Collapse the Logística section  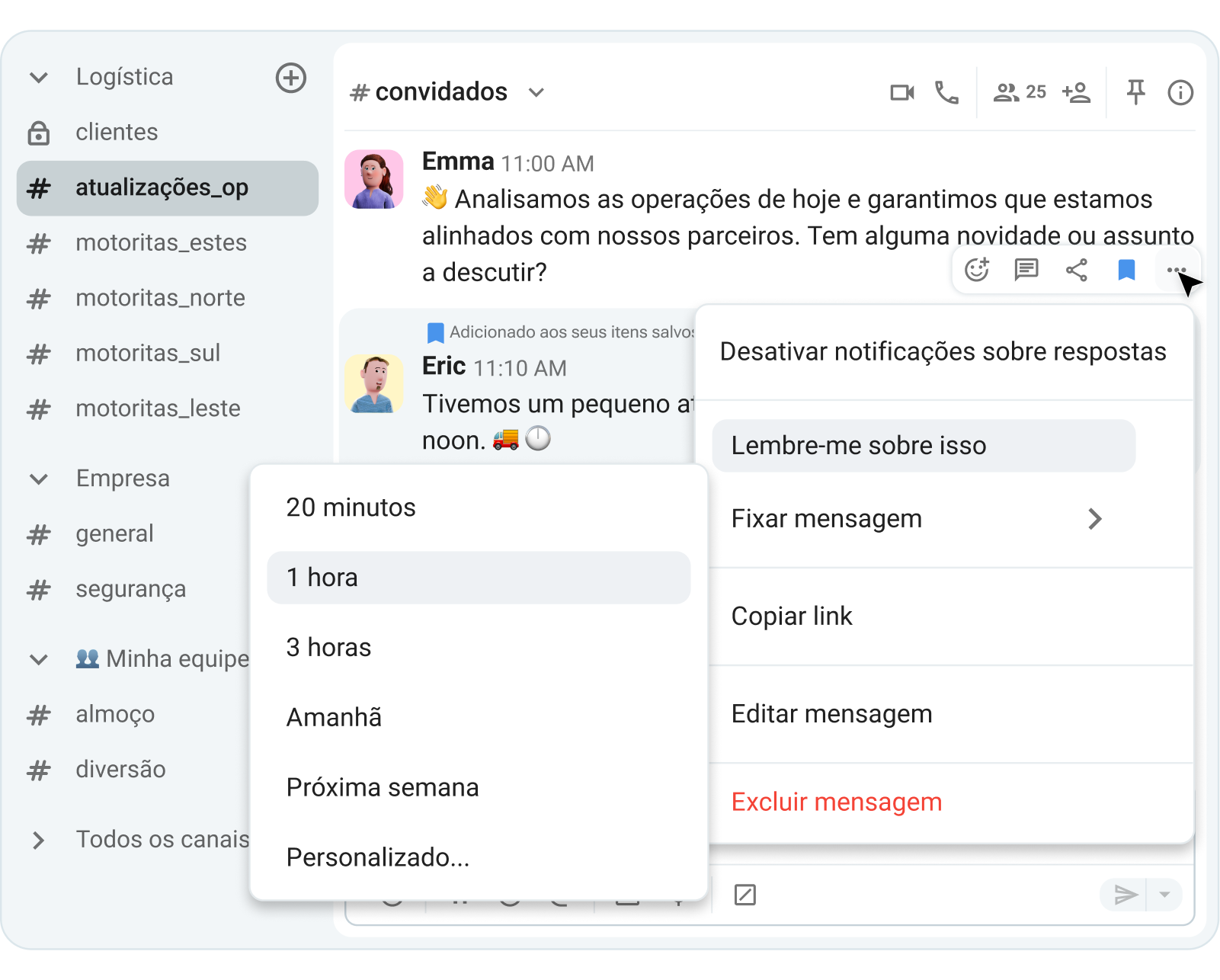pos(39,78)
